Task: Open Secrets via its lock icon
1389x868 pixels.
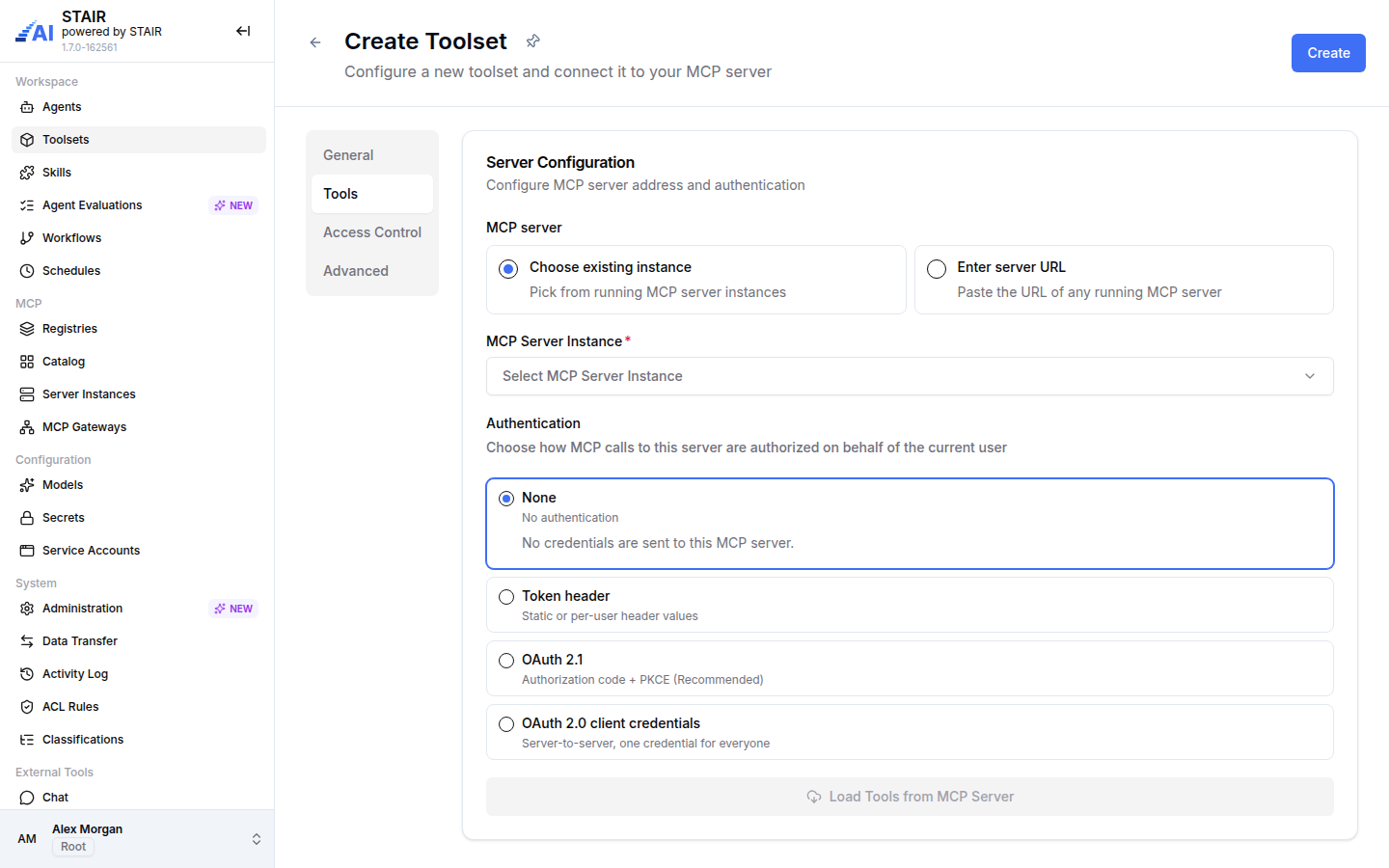Action: pos(27,518)
